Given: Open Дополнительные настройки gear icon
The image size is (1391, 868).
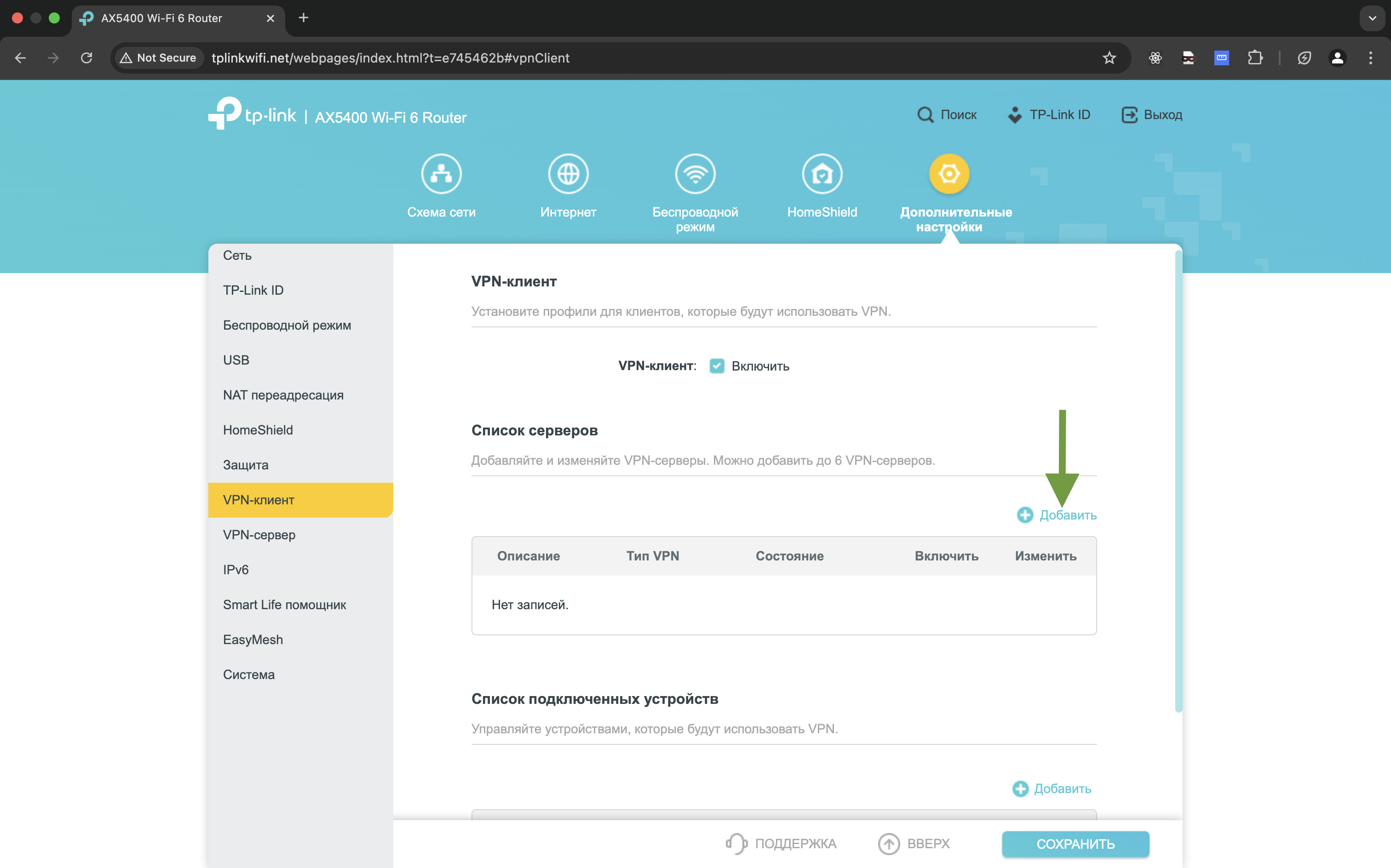Looking at the screenshot, I should [949, 173].
